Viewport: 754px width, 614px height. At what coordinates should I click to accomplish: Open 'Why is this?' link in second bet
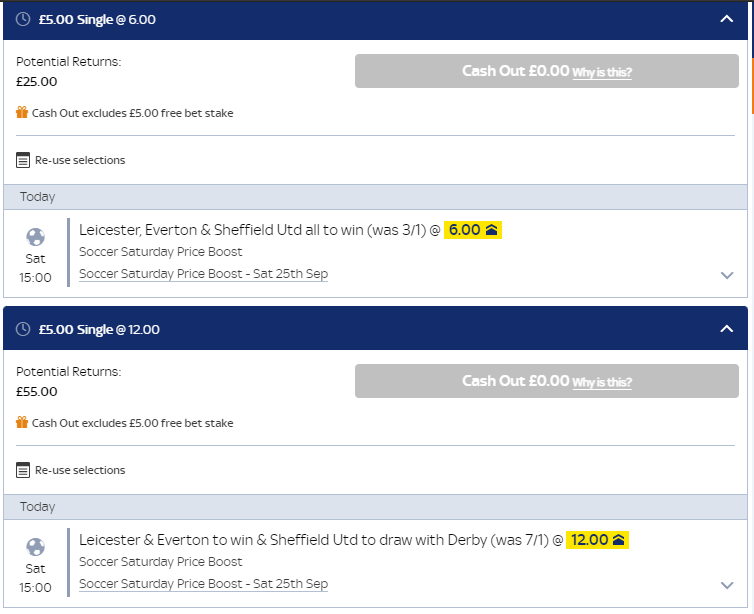pos(602,383)
